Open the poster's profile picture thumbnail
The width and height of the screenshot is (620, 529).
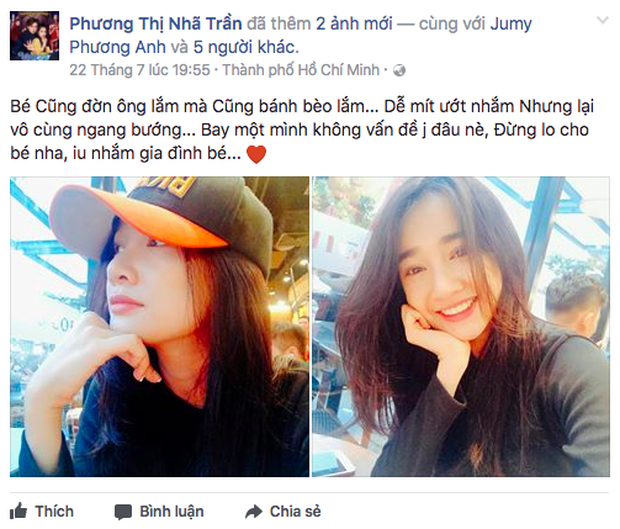point(34,36)
